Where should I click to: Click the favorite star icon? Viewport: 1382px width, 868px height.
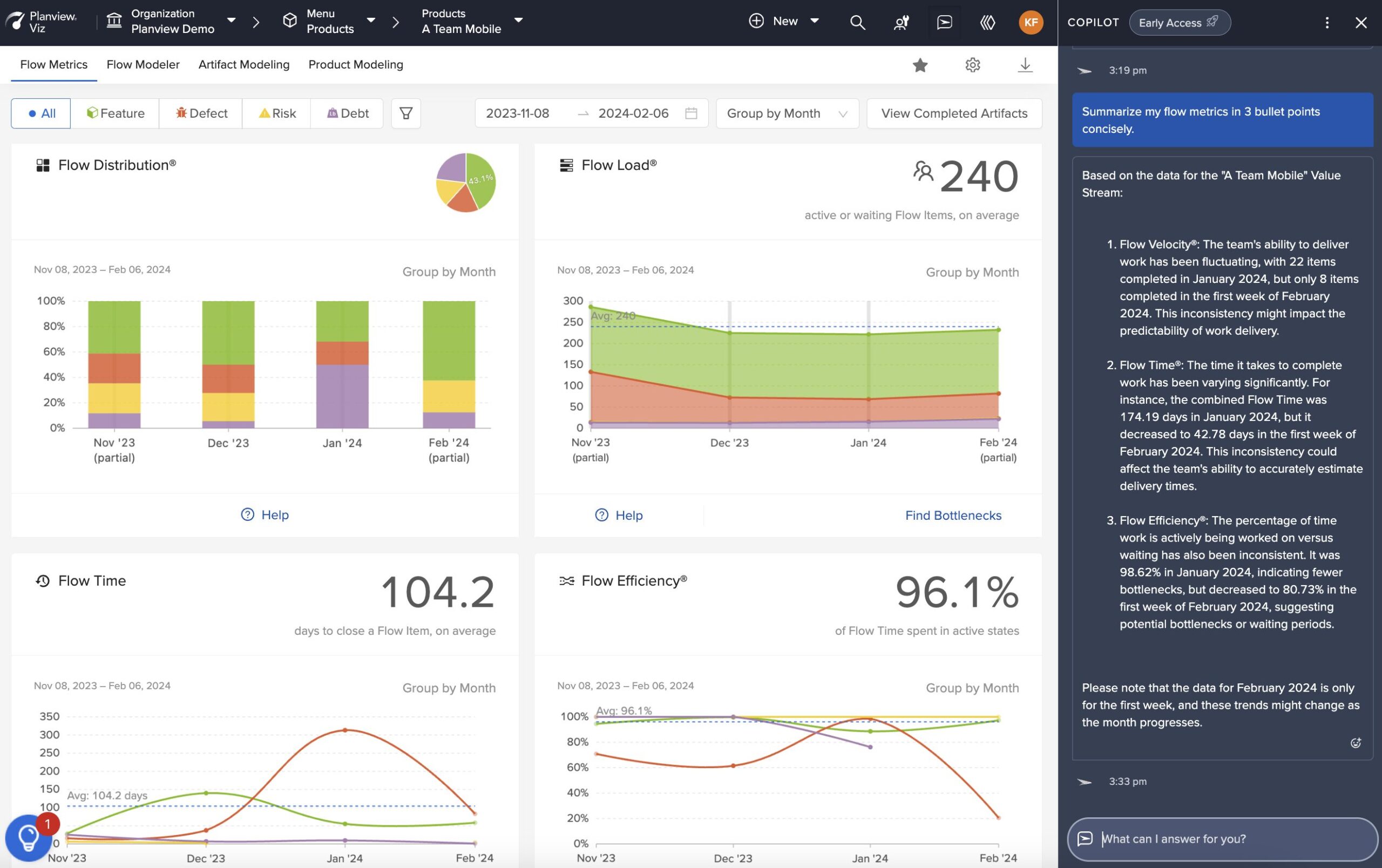click(920, 65)
